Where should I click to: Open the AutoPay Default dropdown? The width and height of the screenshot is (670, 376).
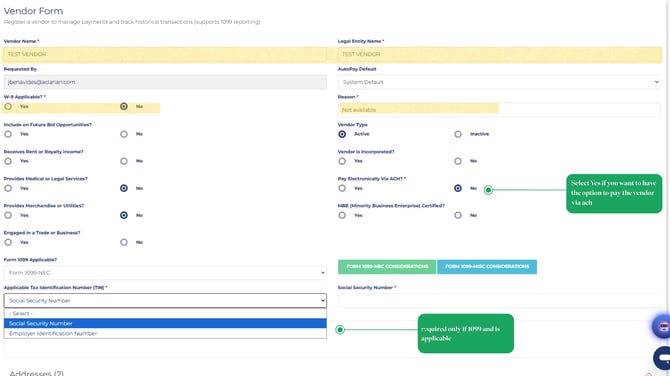pyautogui.click(x=499, y=82)
